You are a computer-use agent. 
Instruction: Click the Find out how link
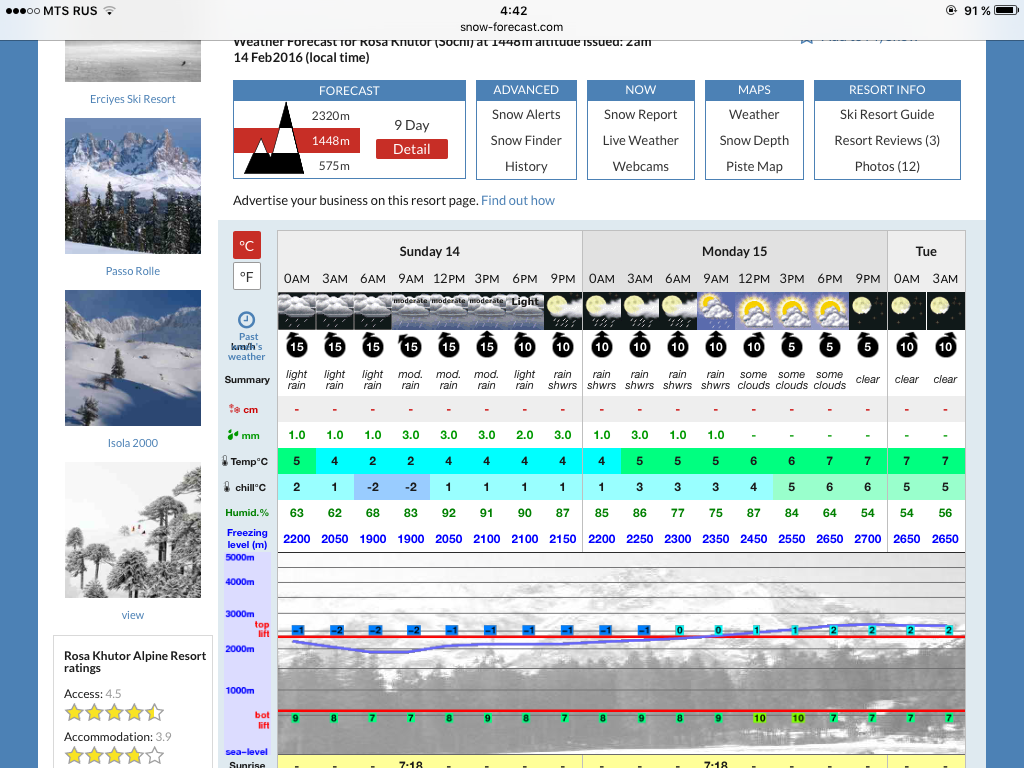(x=518, y=200)
